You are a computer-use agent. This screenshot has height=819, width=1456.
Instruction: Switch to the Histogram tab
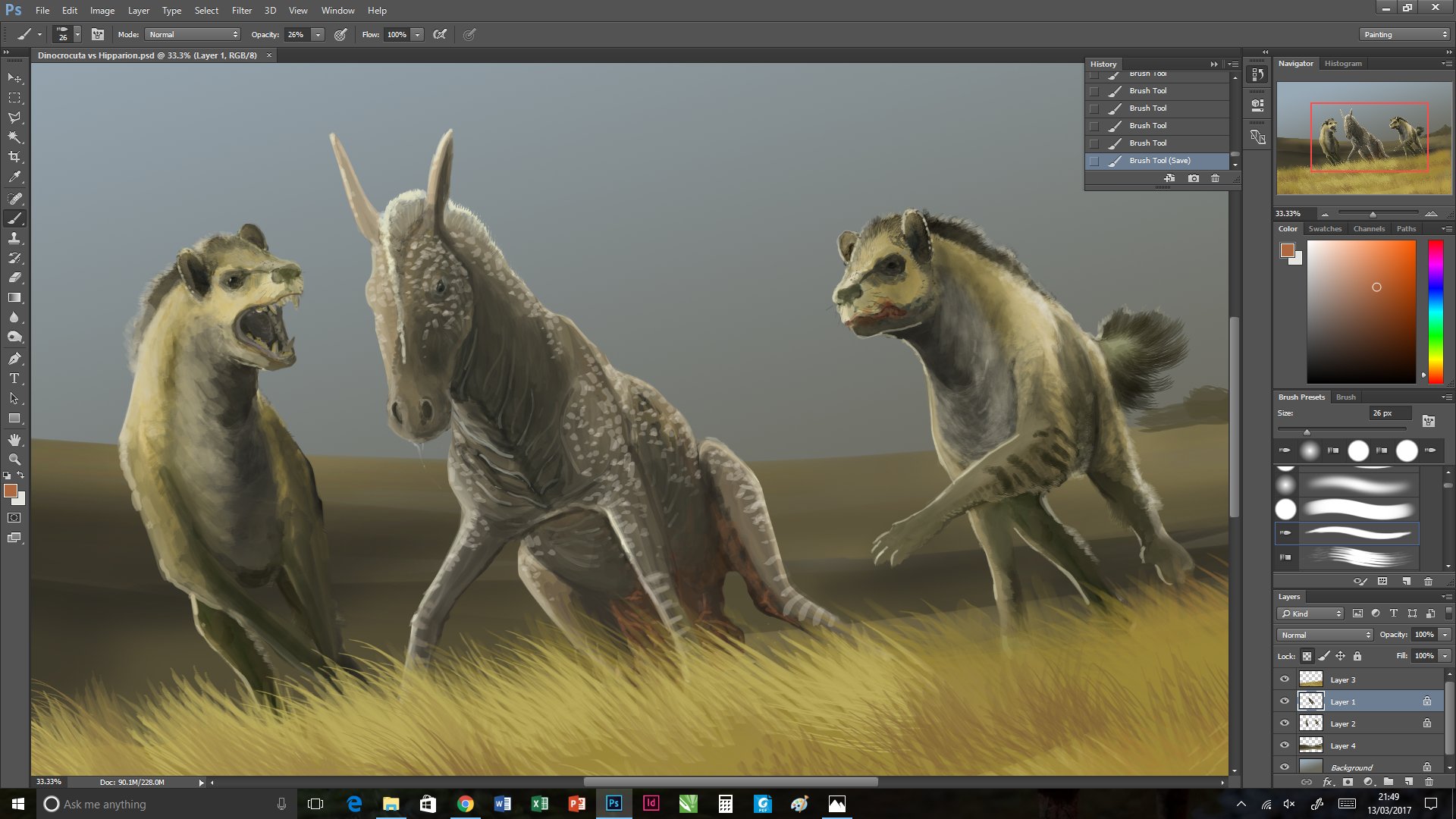click(x=1343, y=64)
